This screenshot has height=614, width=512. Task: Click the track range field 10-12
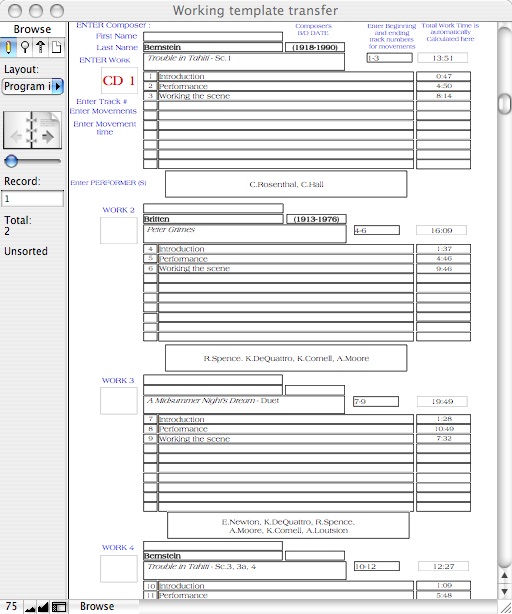click(377, 566)
